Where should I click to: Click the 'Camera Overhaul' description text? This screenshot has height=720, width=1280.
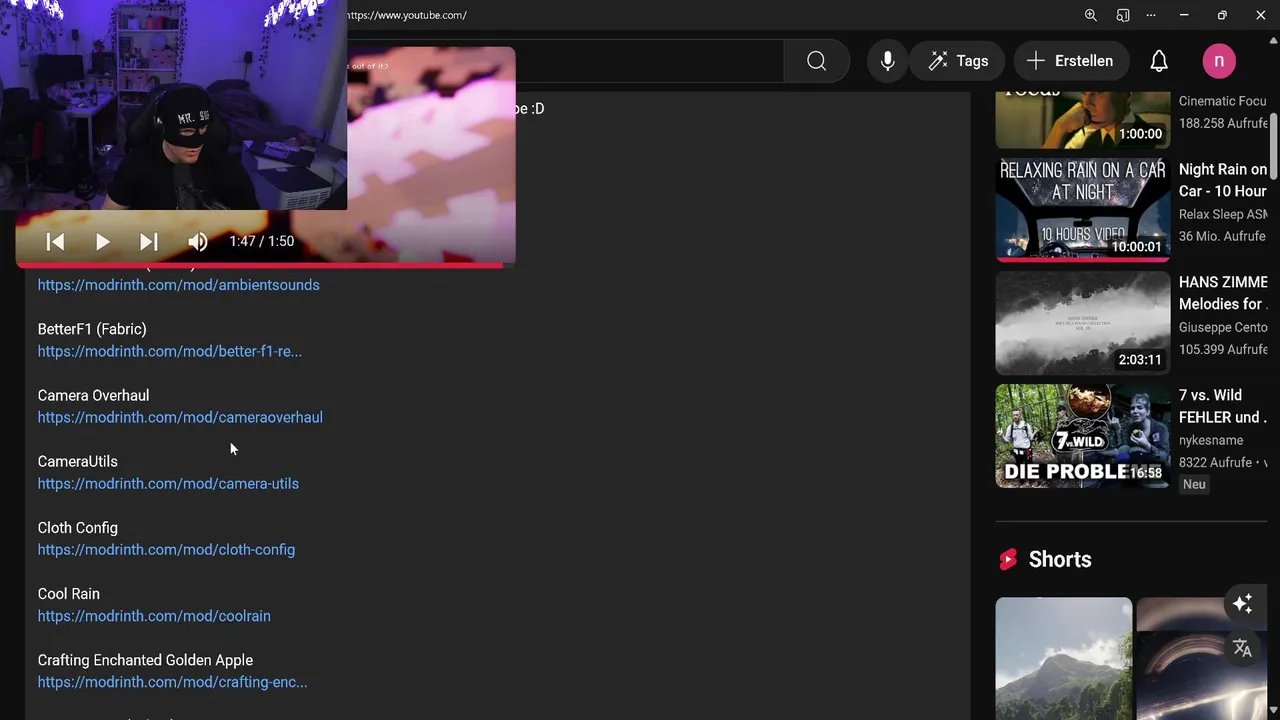tap(93, 395)
